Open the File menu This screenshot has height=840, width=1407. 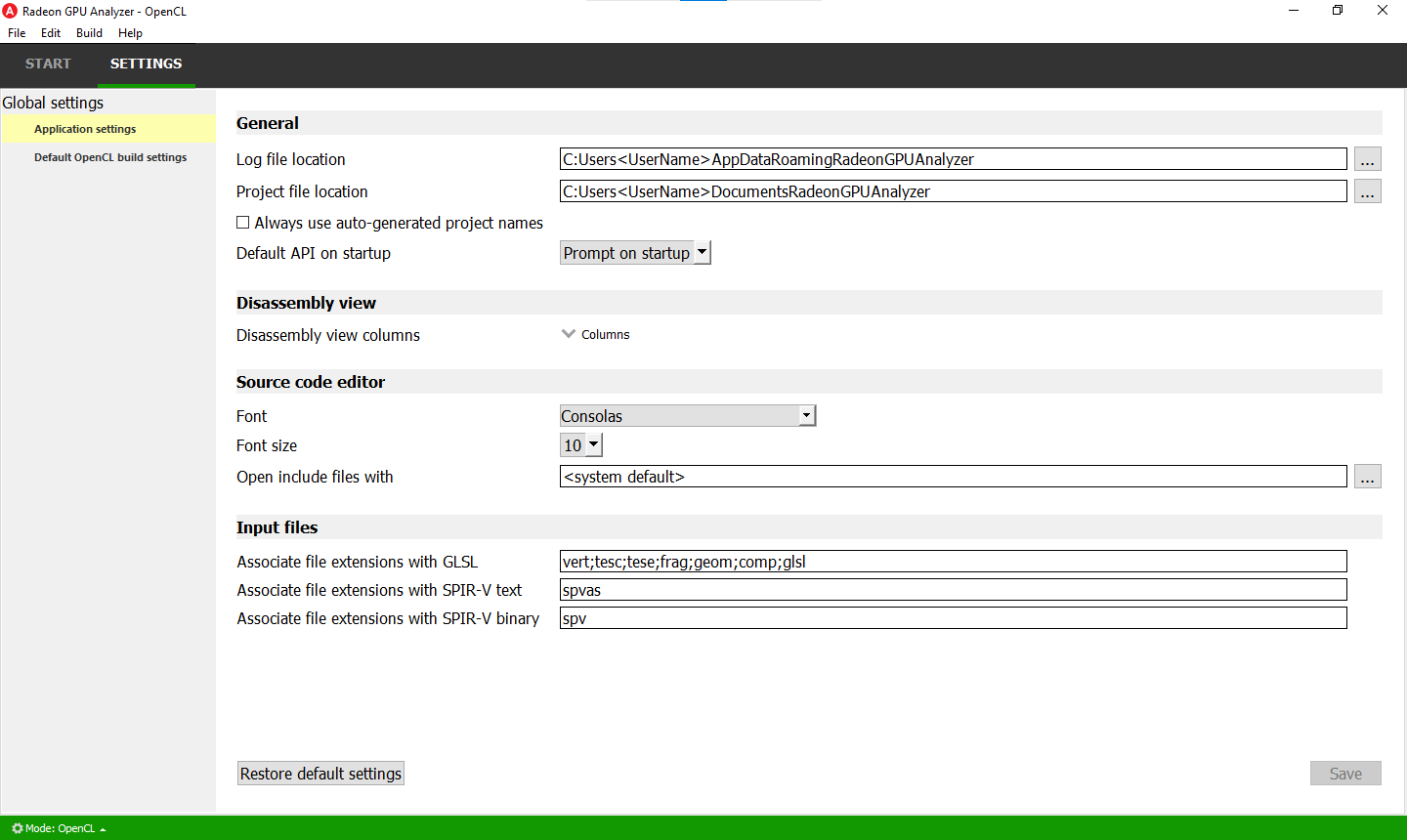[17, 33]
